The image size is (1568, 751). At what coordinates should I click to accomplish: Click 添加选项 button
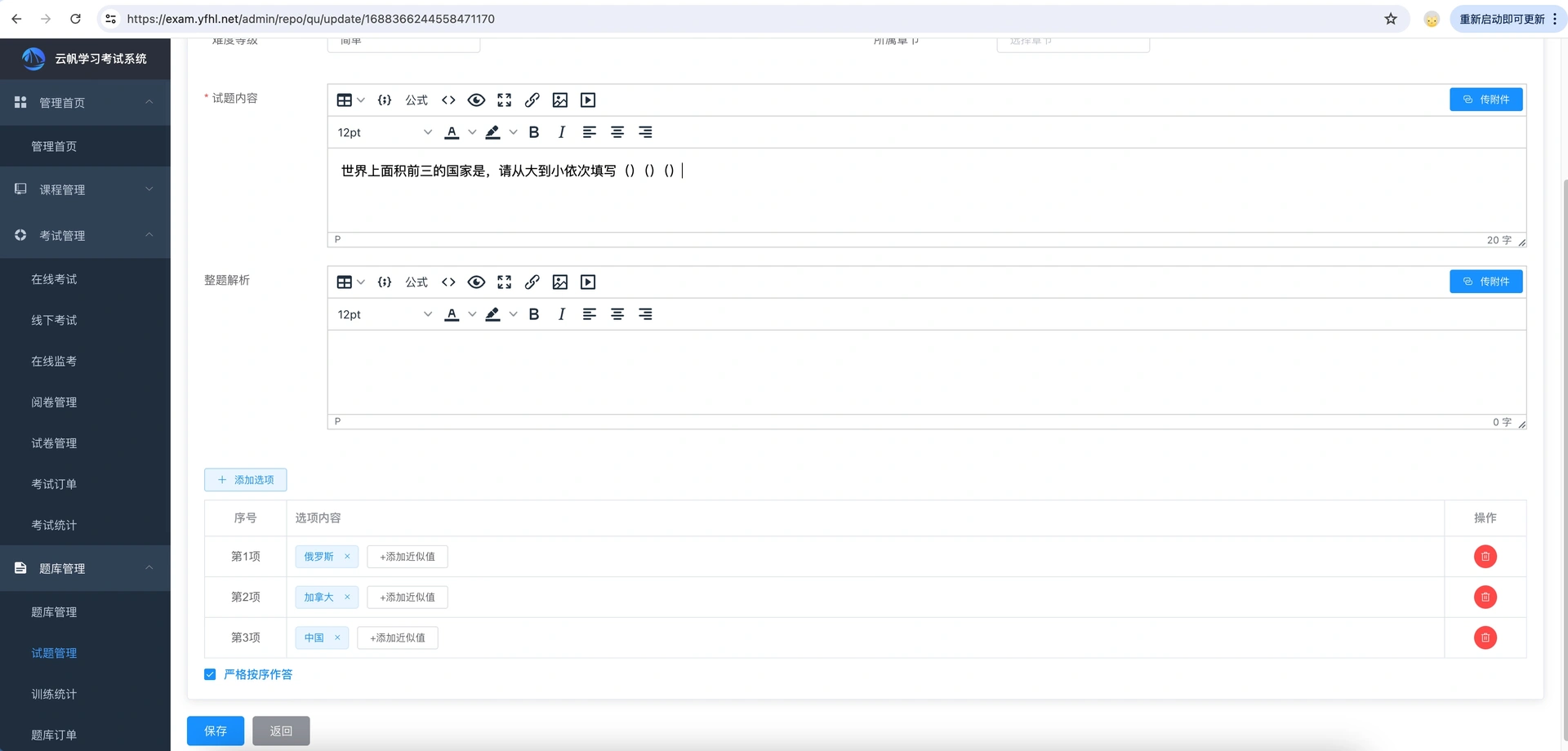(x=246, y=479)
